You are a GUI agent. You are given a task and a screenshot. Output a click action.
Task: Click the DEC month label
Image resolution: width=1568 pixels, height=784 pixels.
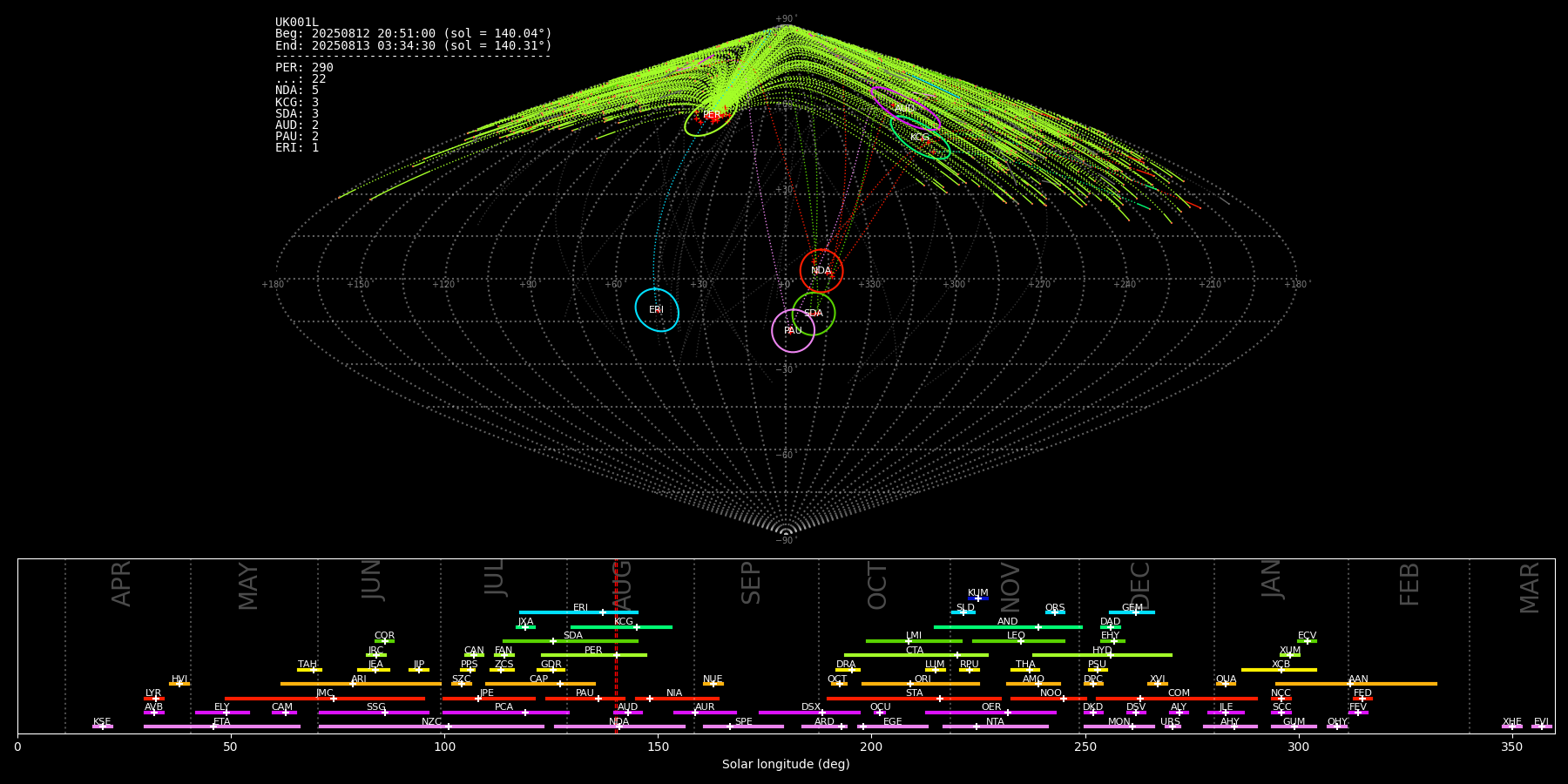pyautogui.click(x=1140, y=585)
